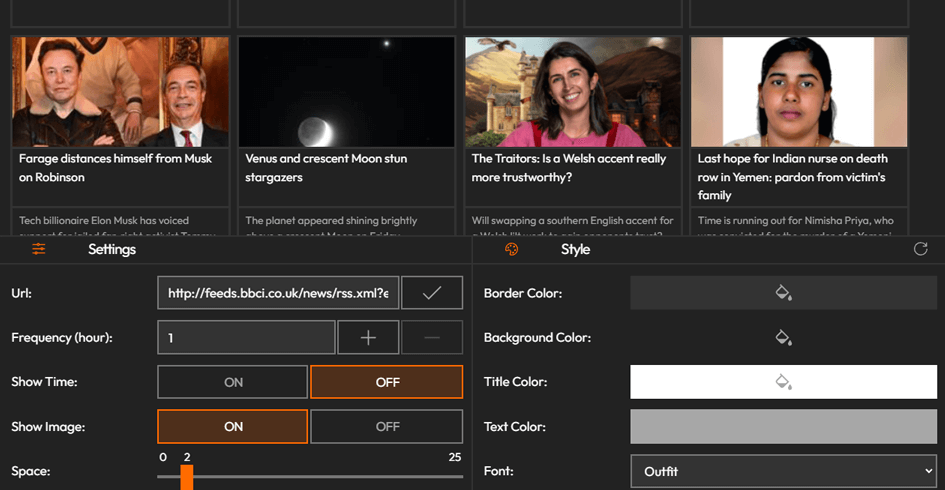Set Show Time to OFF

coord(387,382)
